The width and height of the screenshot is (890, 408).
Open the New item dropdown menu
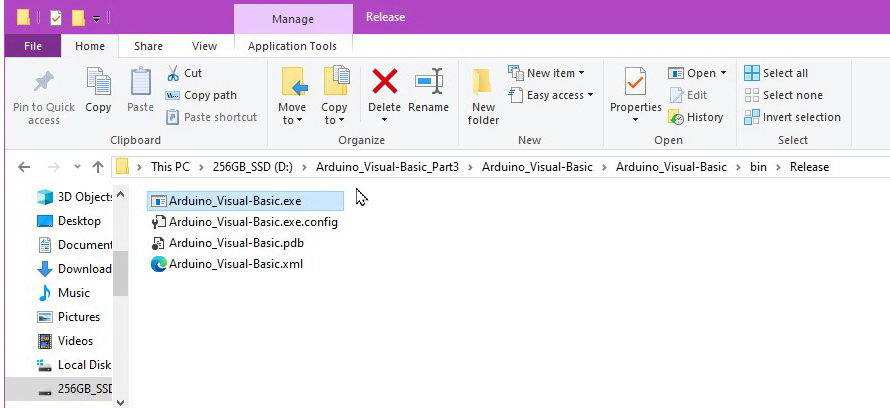tap(546, 73)
